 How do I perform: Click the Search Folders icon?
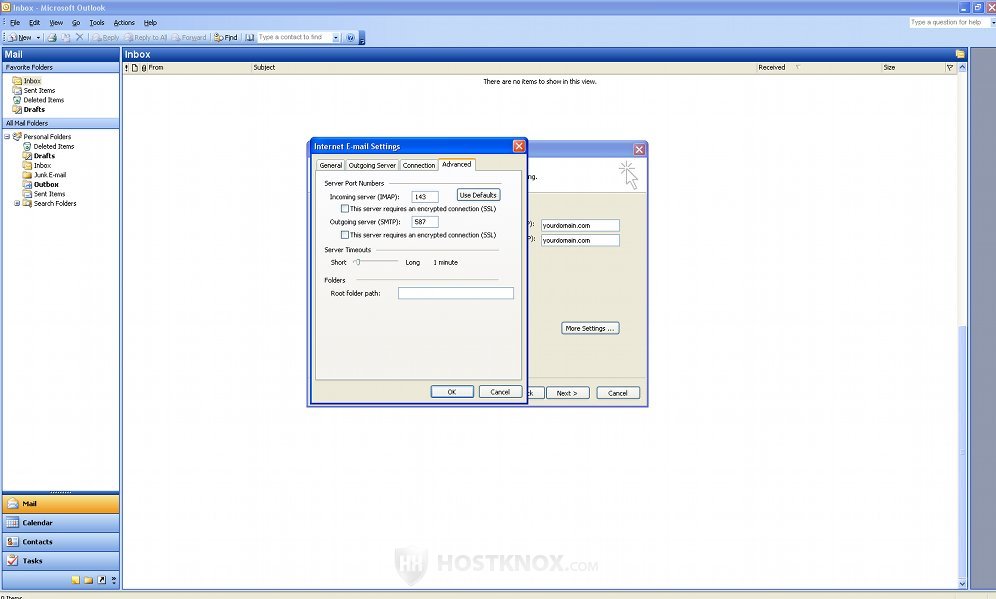point(27,203)
